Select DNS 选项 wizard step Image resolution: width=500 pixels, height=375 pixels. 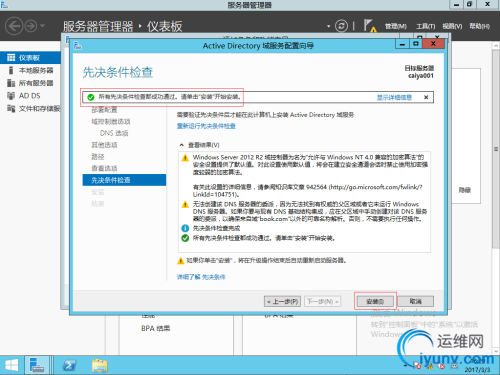[114, 133]
